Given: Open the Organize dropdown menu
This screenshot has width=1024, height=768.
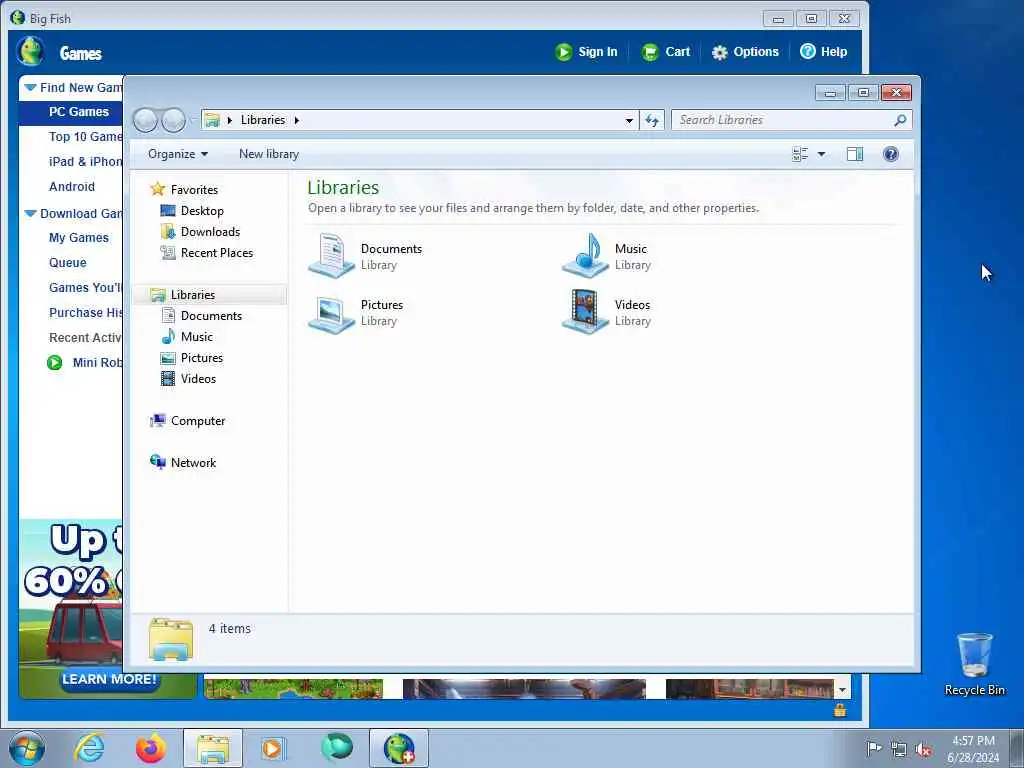Looking at the screenshot, I should click(x=178, y=154).
